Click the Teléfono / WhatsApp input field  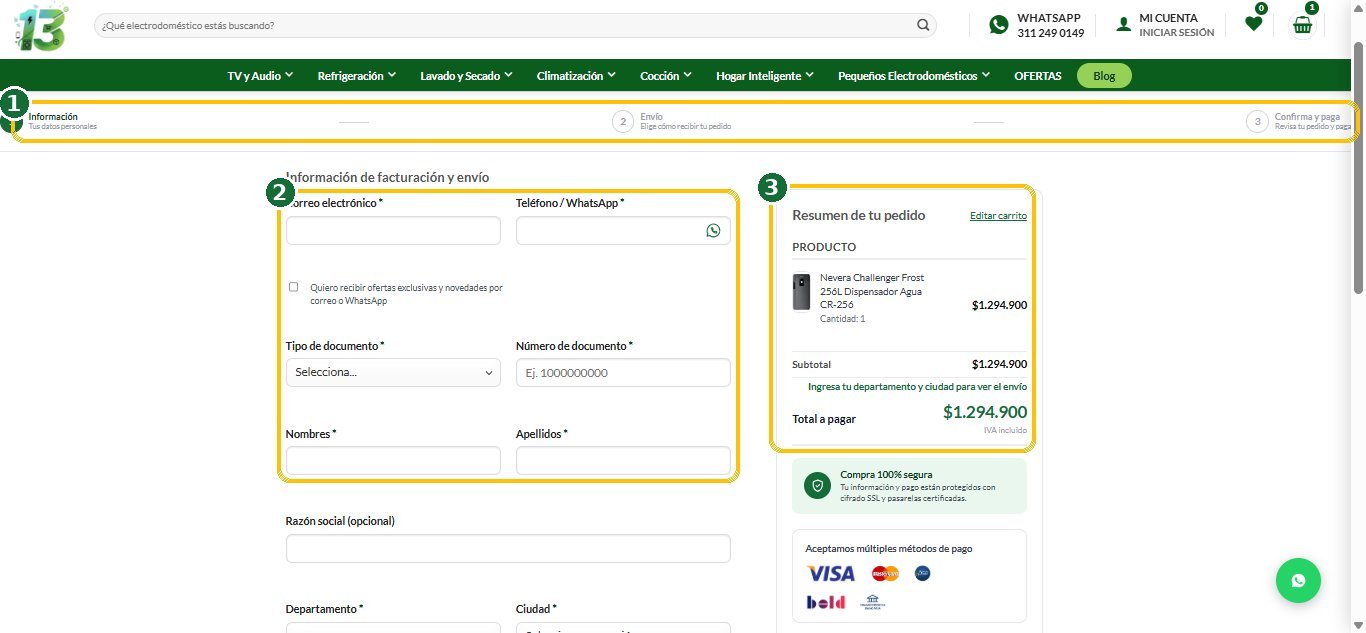(623, 230)
